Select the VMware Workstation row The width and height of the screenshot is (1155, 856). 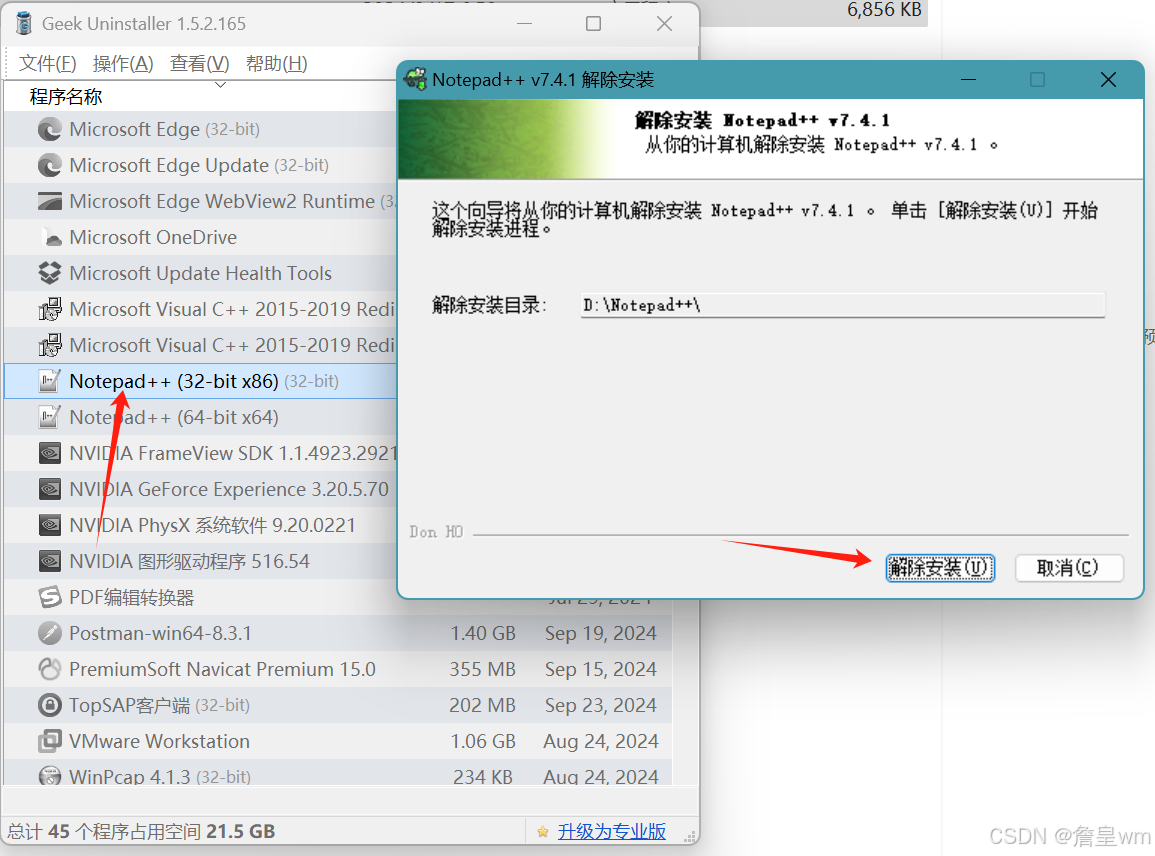coord(338,741)
